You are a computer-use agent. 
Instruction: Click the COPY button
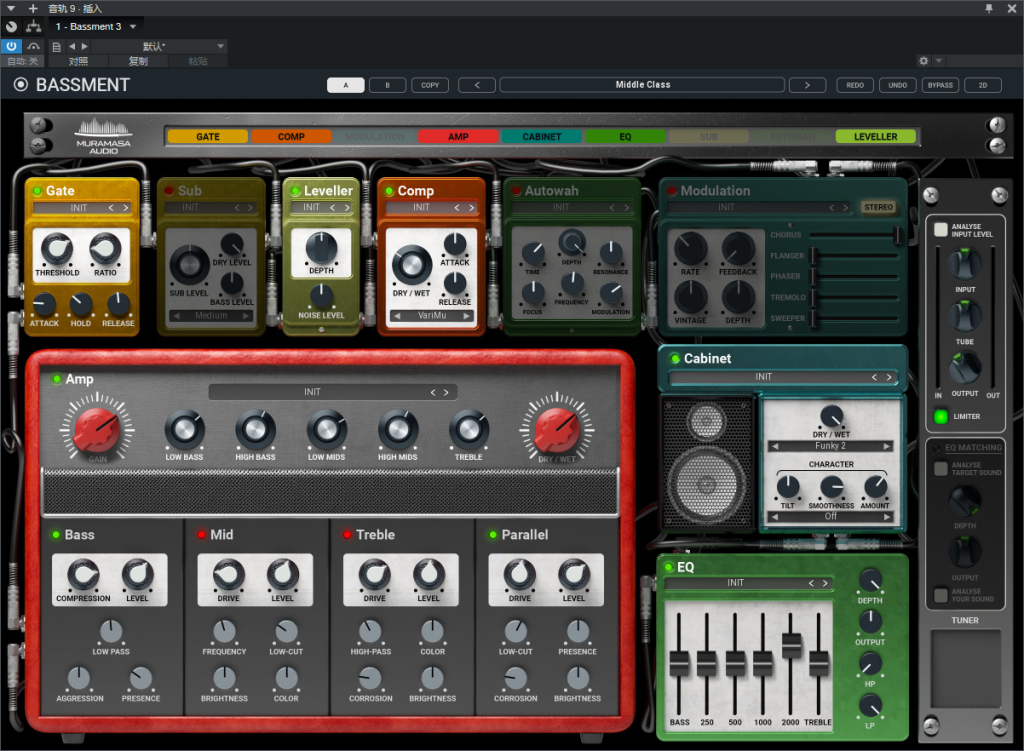point(430,85)
